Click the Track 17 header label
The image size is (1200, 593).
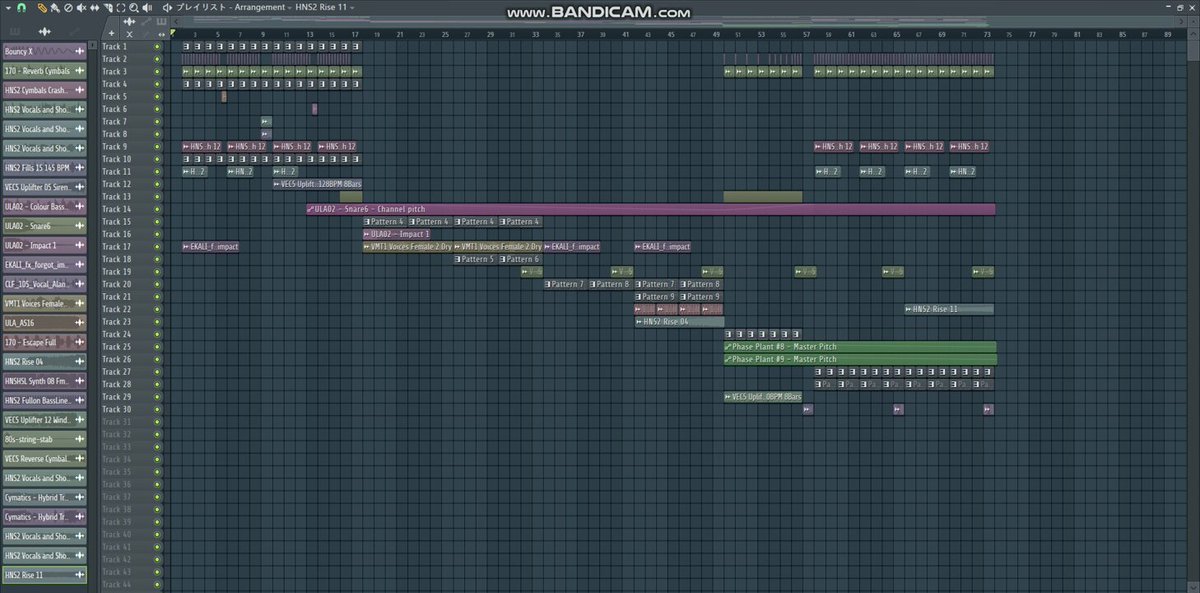click(x=115, y=247)
